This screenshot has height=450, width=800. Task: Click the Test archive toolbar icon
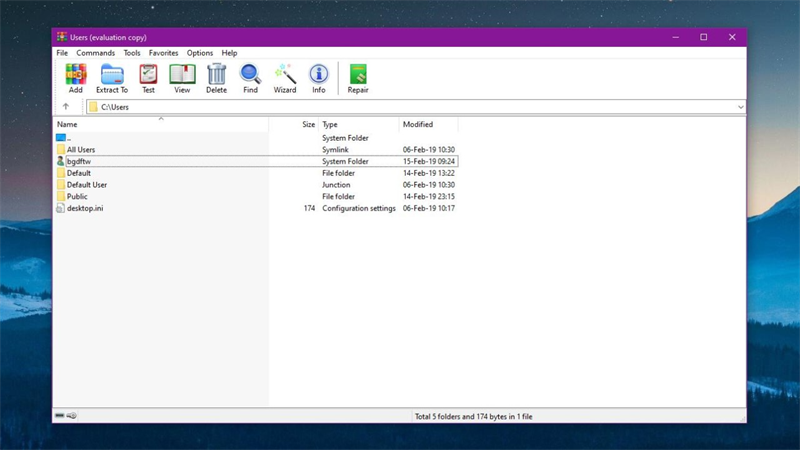point(148,74)
